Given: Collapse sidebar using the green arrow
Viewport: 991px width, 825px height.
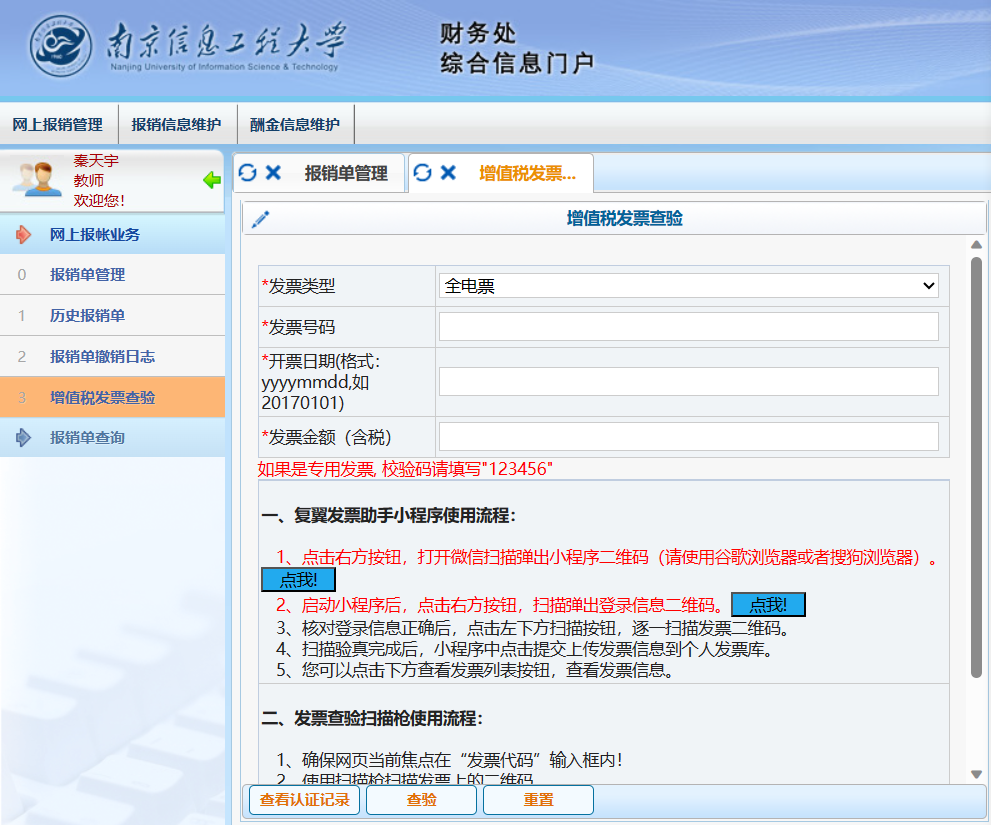Looking at the screenshot, I should (x=211, y=180).
